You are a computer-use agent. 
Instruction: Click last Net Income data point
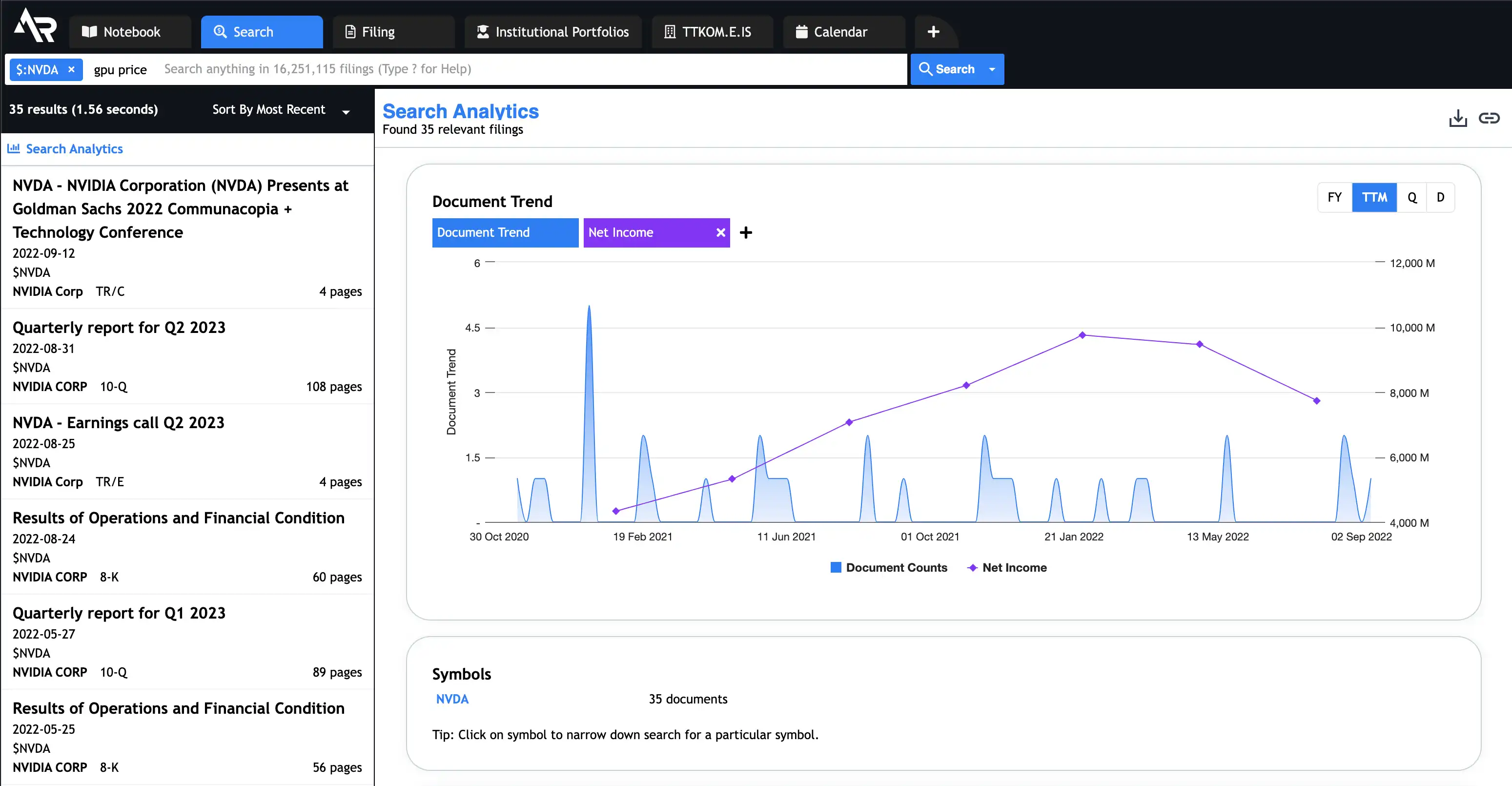pos(1317,401)
